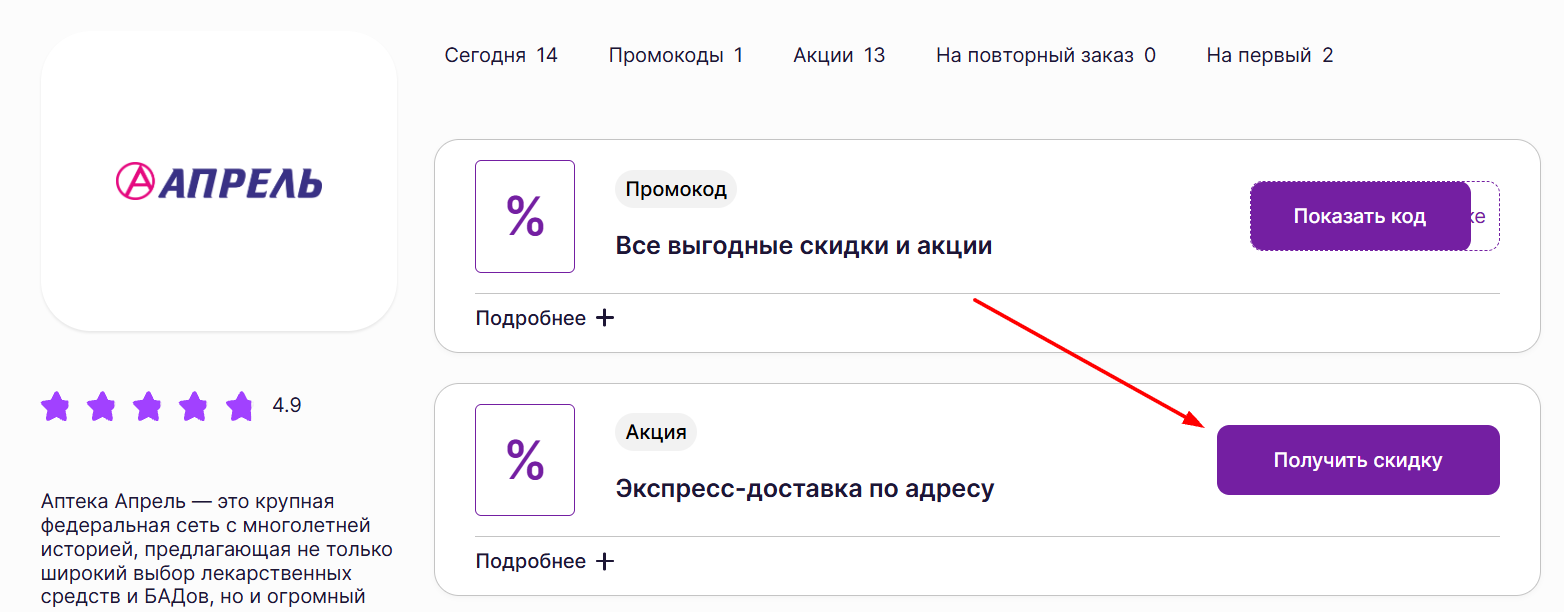The width and height of the screenshot is (1564, 612).
Task: Click the Промокод label badge
Action: tap(676, 188)
